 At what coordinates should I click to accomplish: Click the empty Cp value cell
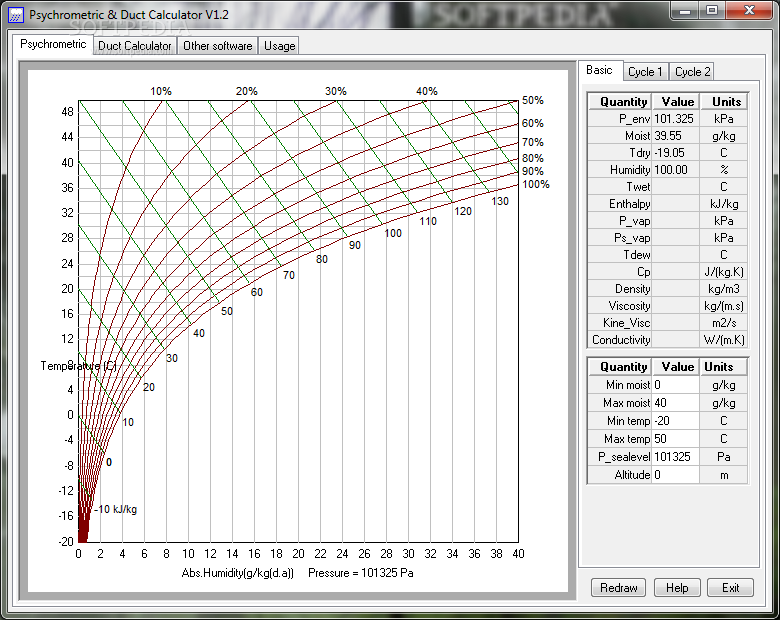click(x=675, y=272)
